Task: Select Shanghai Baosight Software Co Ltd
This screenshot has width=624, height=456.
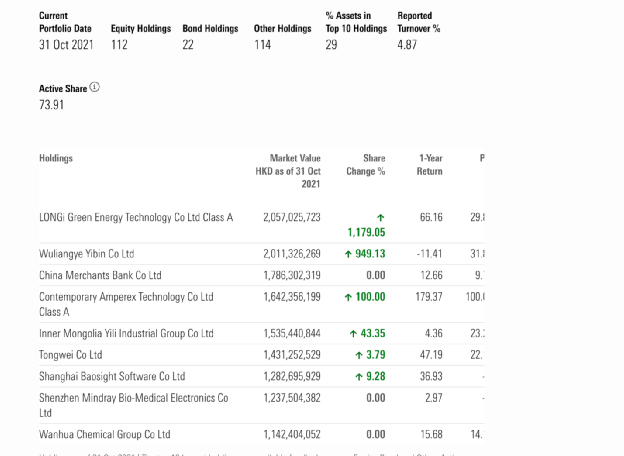Action: coord(112,377)
